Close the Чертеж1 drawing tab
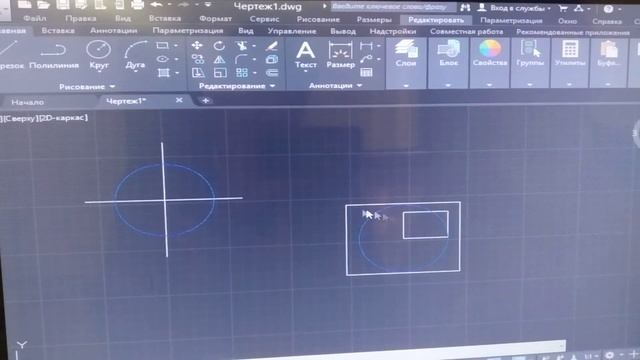The width and height of the screenshot is (640, 360). pyautogui.click(x=179, y=100)
